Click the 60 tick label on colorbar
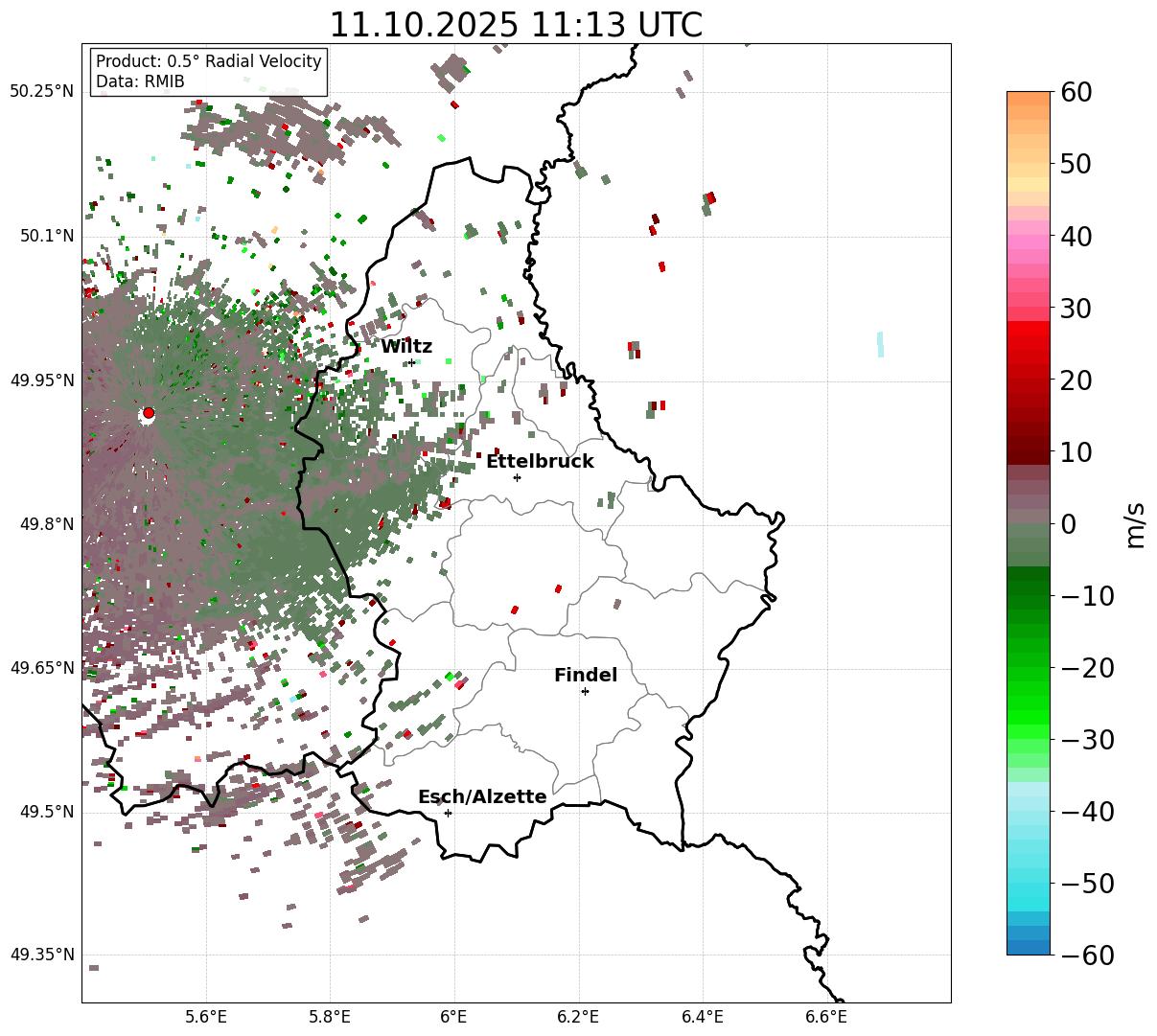 [1078, 92]
